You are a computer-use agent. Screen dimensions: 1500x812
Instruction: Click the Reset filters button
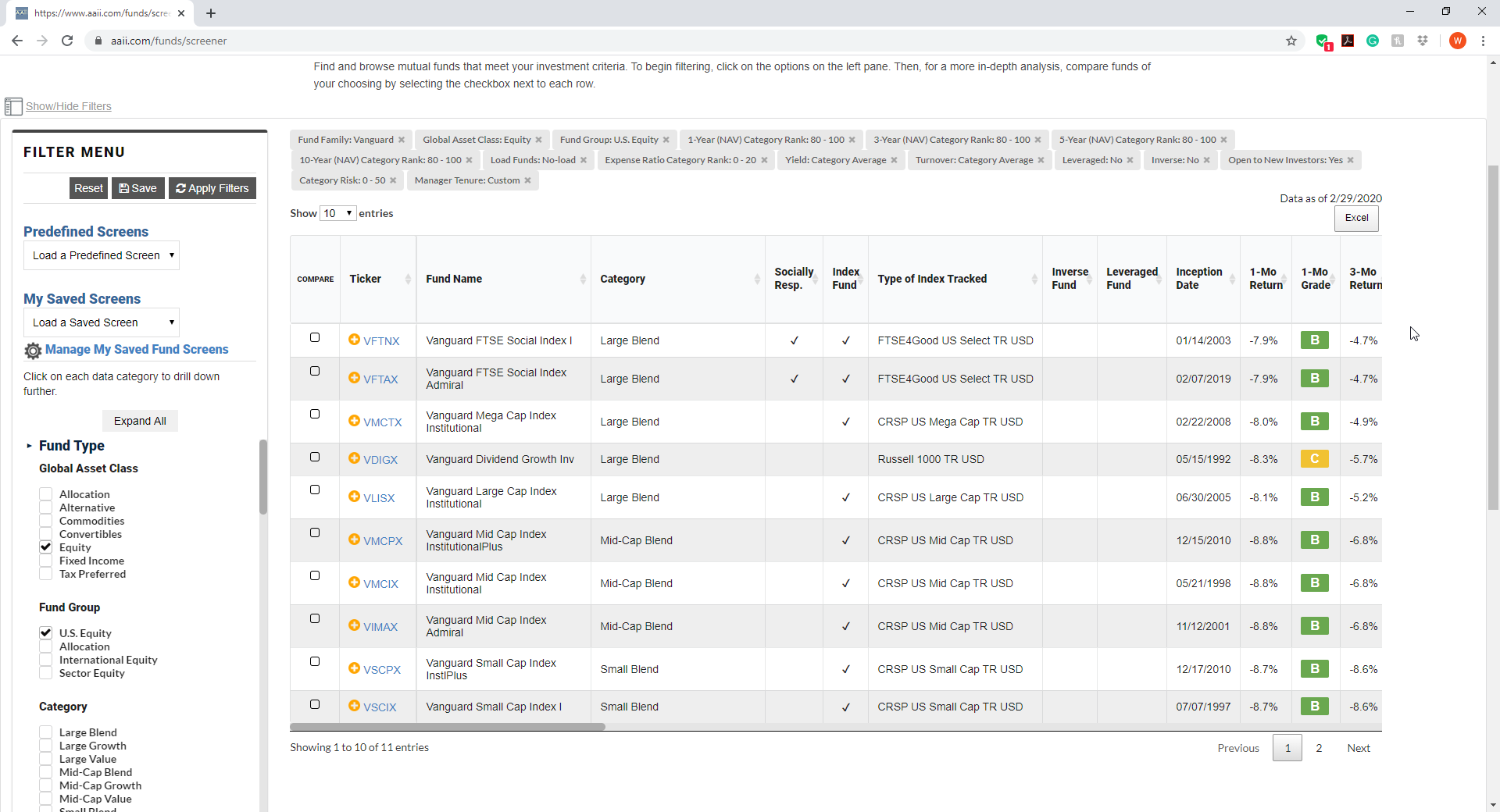coord(88,188)
